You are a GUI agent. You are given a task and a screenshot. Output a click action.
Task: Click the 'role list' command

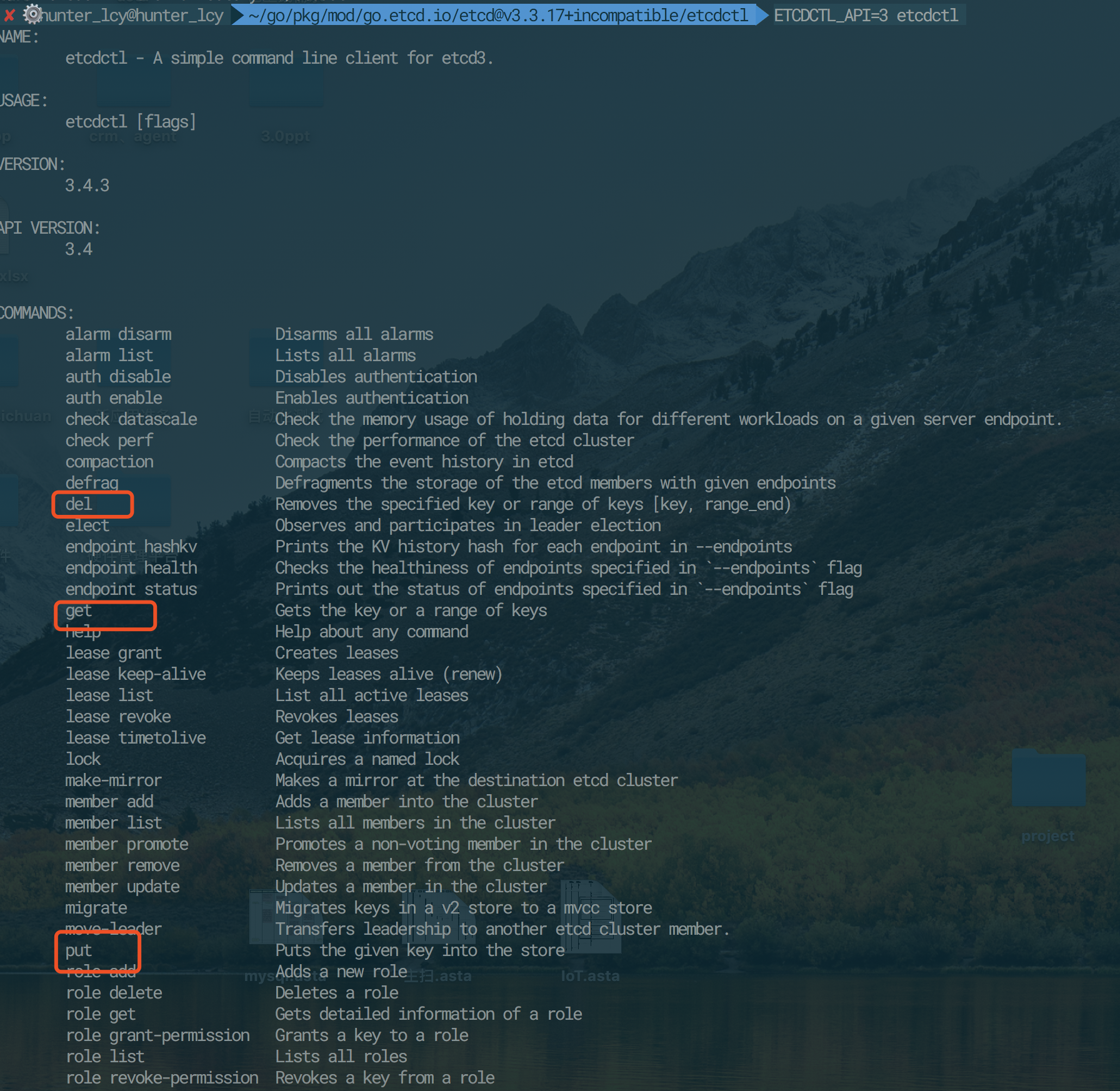click(x=105, y=1057)
